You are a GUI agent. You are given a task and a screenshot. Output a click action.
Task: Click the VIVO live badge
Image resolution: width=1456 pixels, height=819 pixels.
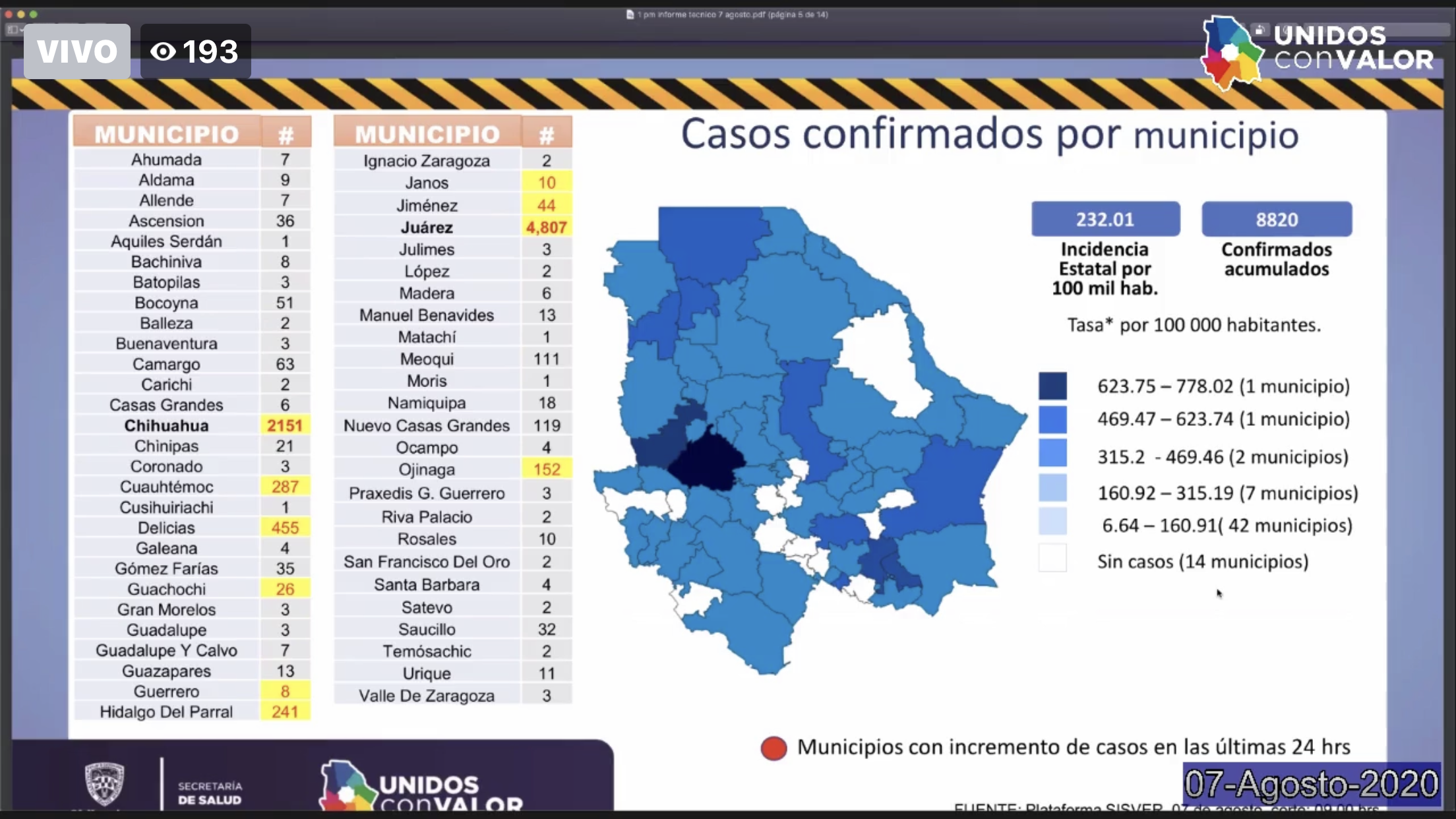pyautogui.click(x=76, y=51)
